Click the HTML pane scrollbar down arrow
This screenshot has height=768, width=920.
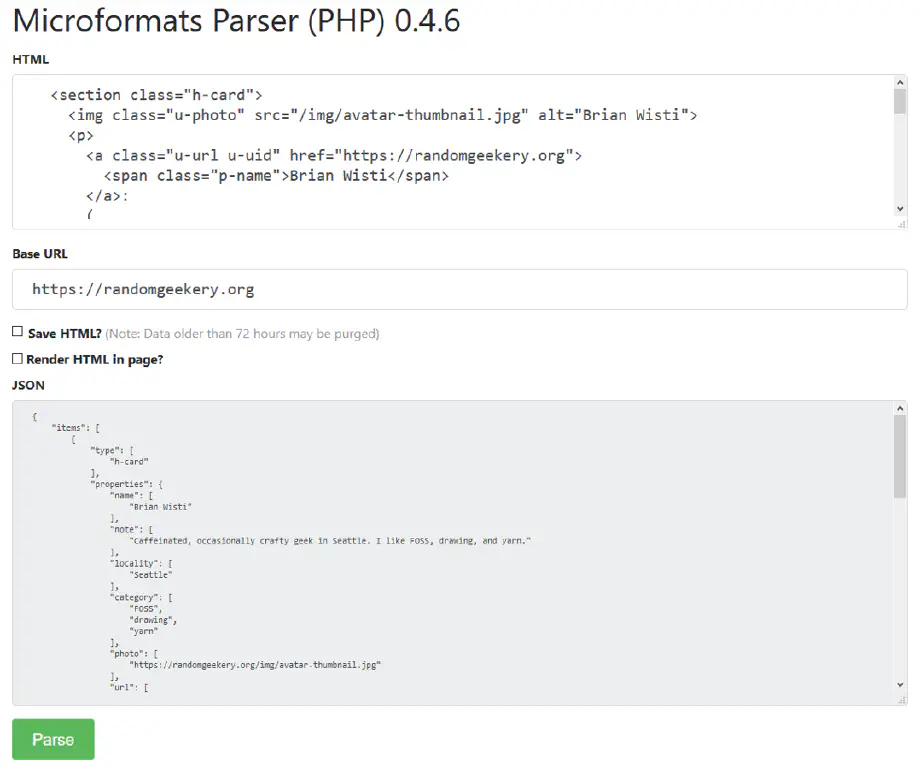901,210
